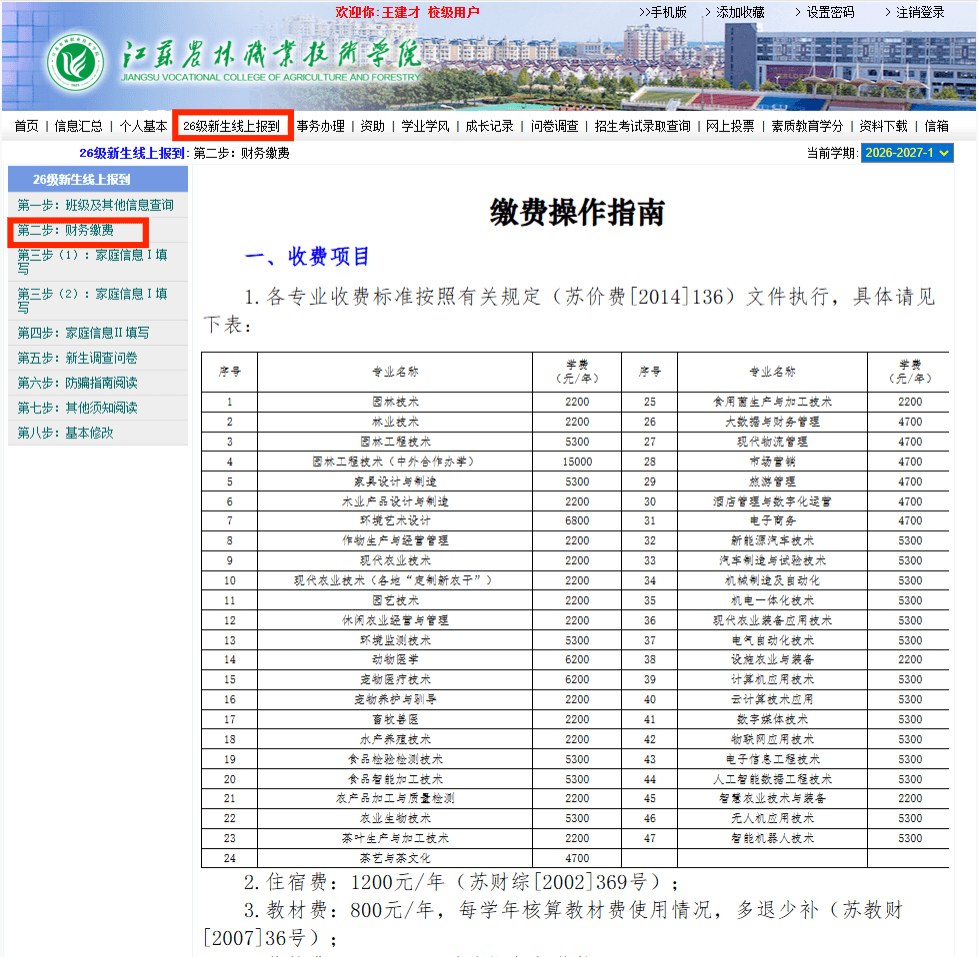Open the 事务办理 menu
Viewport: 978px width, 957px height.
[x=321, y=126]
